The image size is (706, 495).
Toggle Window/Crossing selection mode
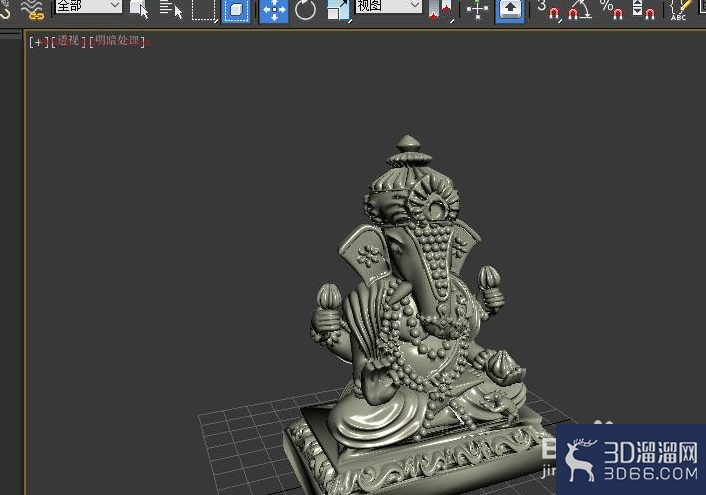click(235, 11)
